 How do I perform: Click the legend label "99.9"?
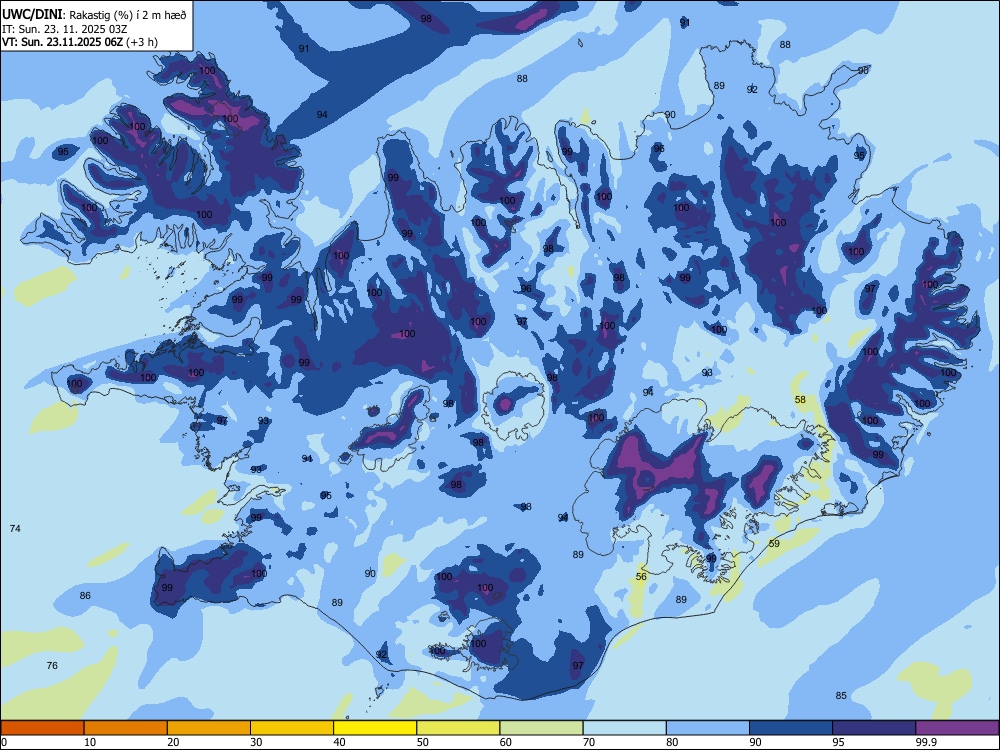[926, 742]
